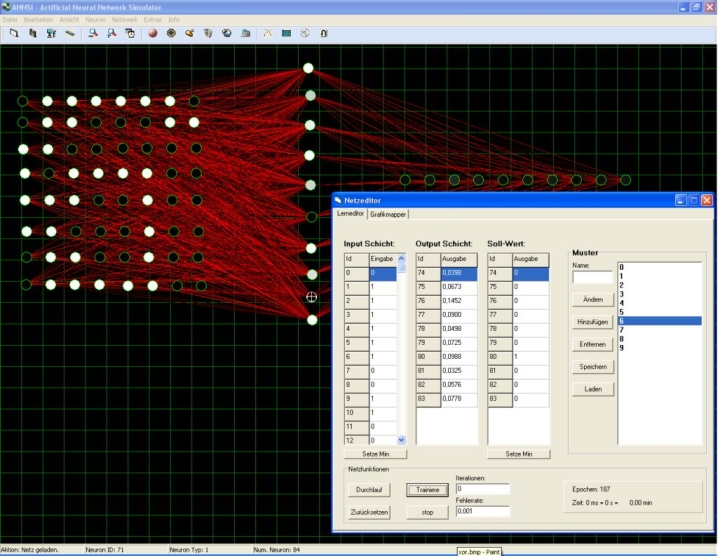
Task: Click the globe icon in toolbar
Action: click(x=227, y=33)
